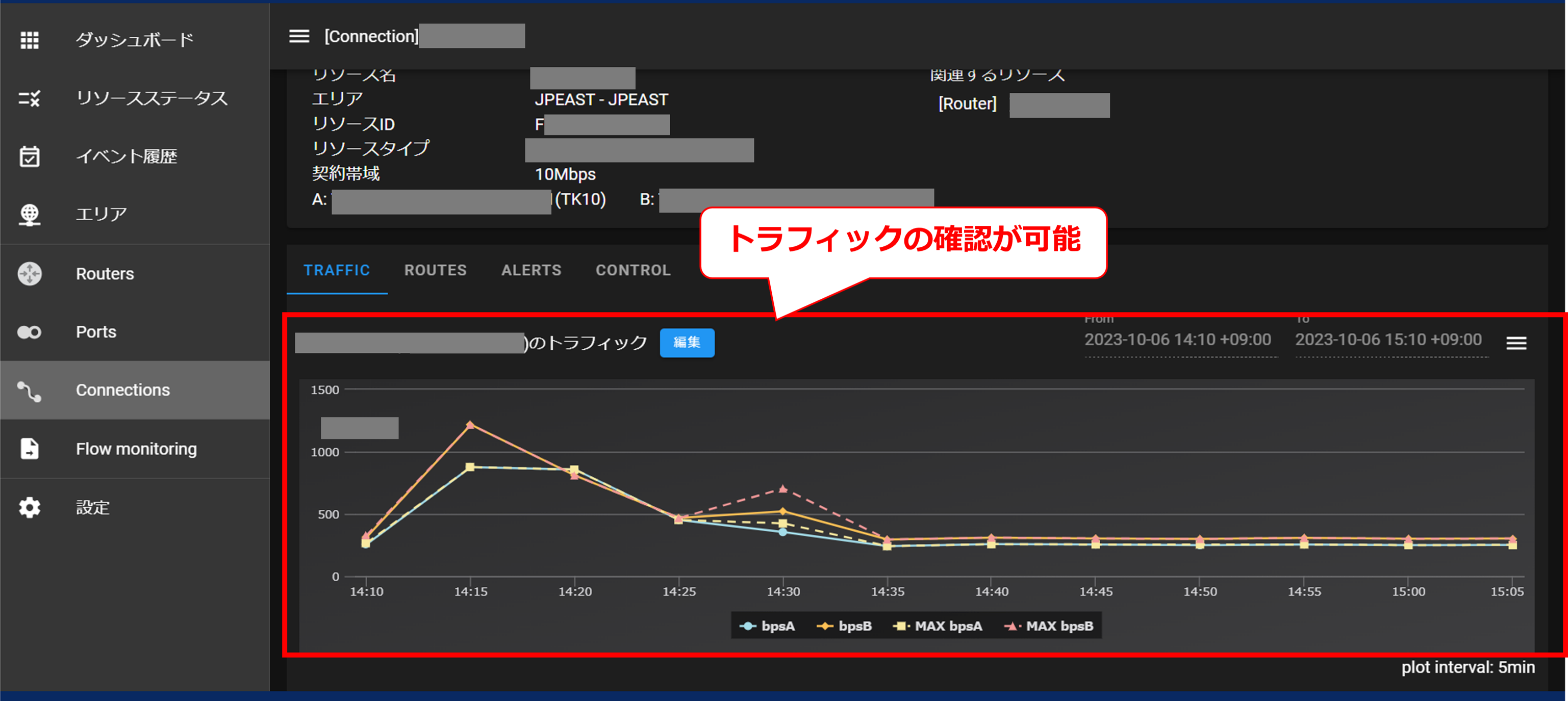Collapse sidebar with top hamburger button
This screenshot has width=1568, height=701.
[x=299, y=37]
